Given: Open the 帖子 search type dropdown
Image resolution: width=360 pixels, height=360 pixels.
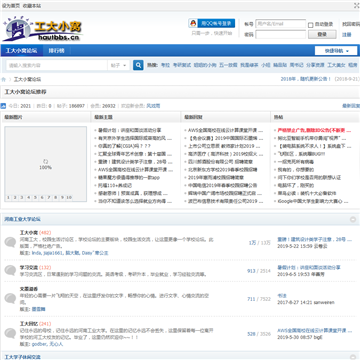Looking at the screenshot, I should pyautogui.click(x=119, y=65).
